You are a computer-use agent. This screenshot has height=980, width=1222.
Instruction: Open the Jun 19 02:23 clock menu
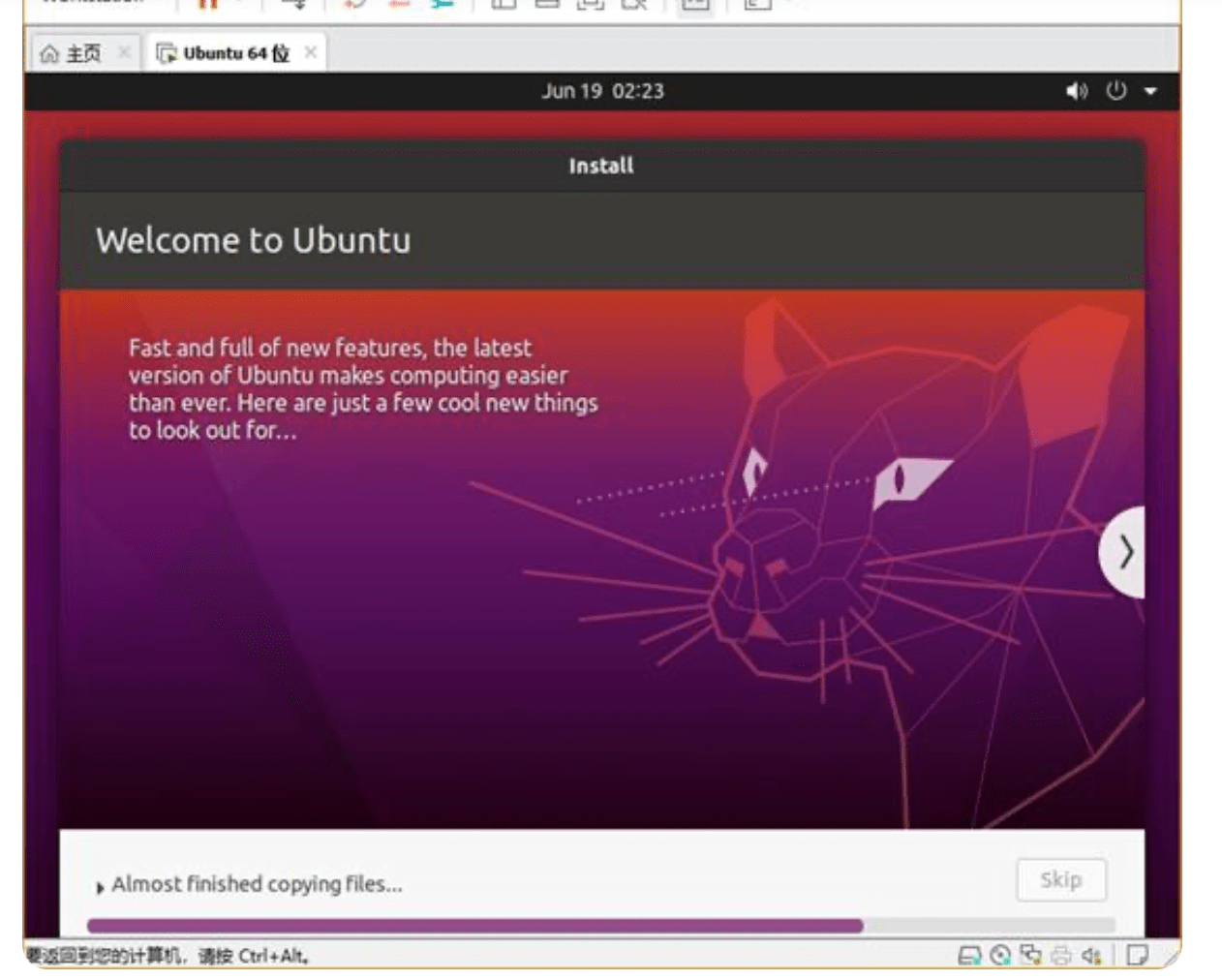602,91
